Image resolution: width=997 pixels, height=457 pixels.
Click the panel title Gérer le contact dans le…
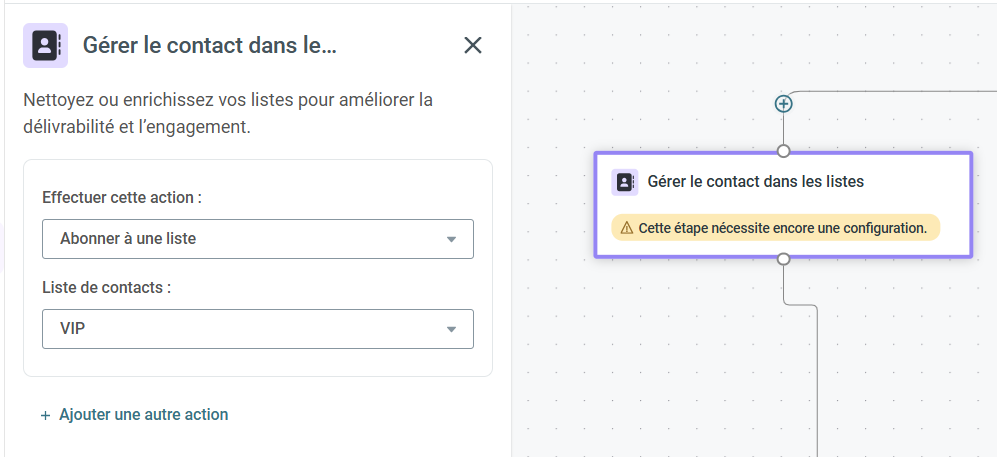209,46
